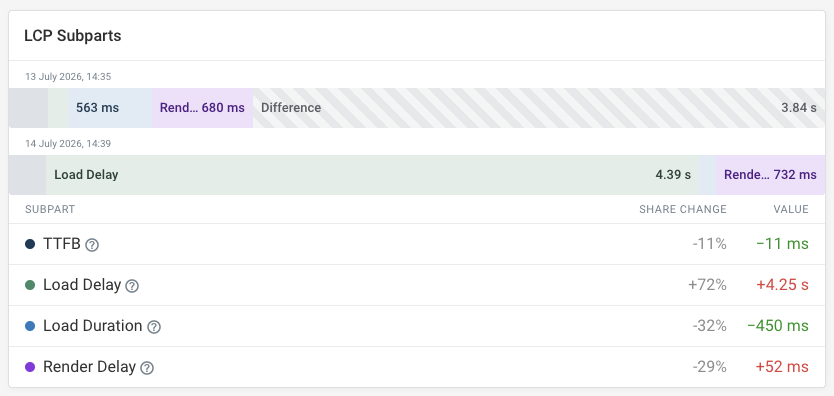Click the purple Render Delay color dot
This screenshot has width=834, height=396.
tap(30, 367)
